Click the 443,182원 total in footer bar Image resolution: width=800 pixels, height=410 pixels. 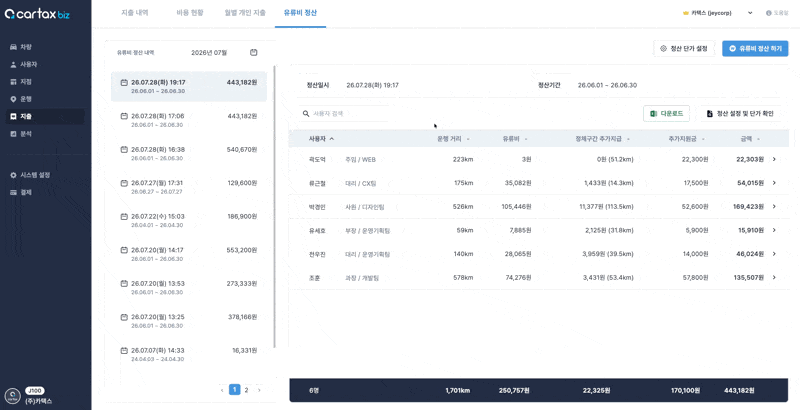coord(739,391)
